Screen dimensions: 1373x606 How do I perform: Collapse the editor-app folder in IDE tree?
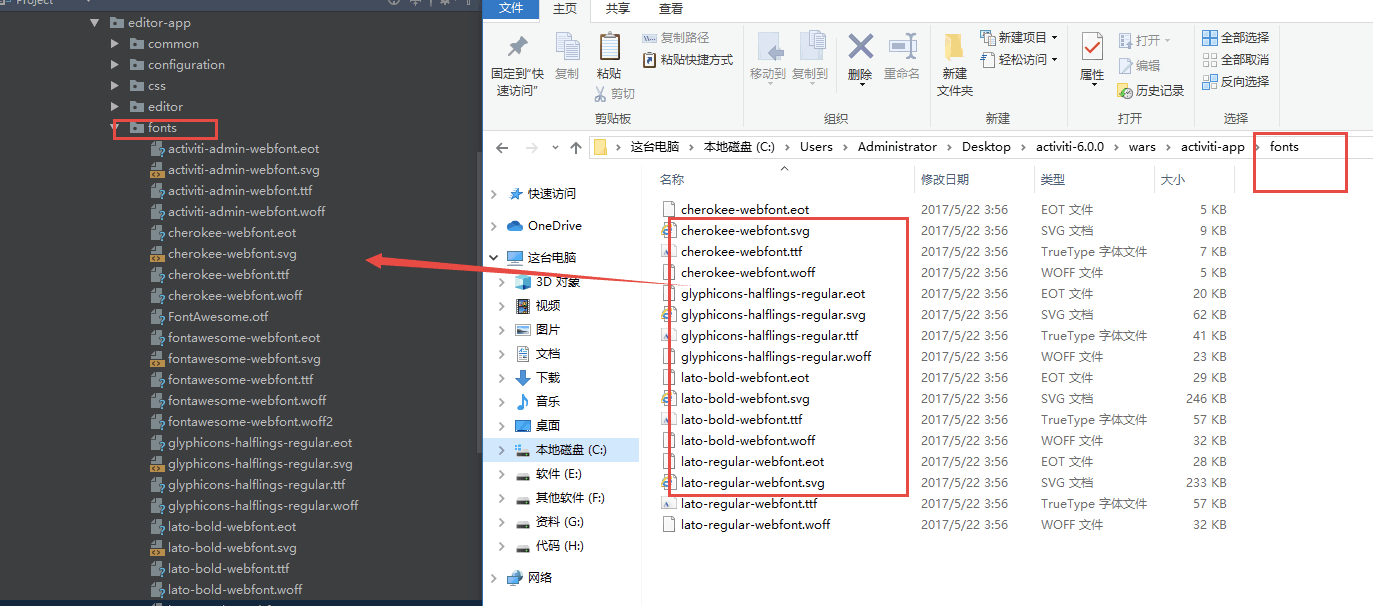pos(94,23)
